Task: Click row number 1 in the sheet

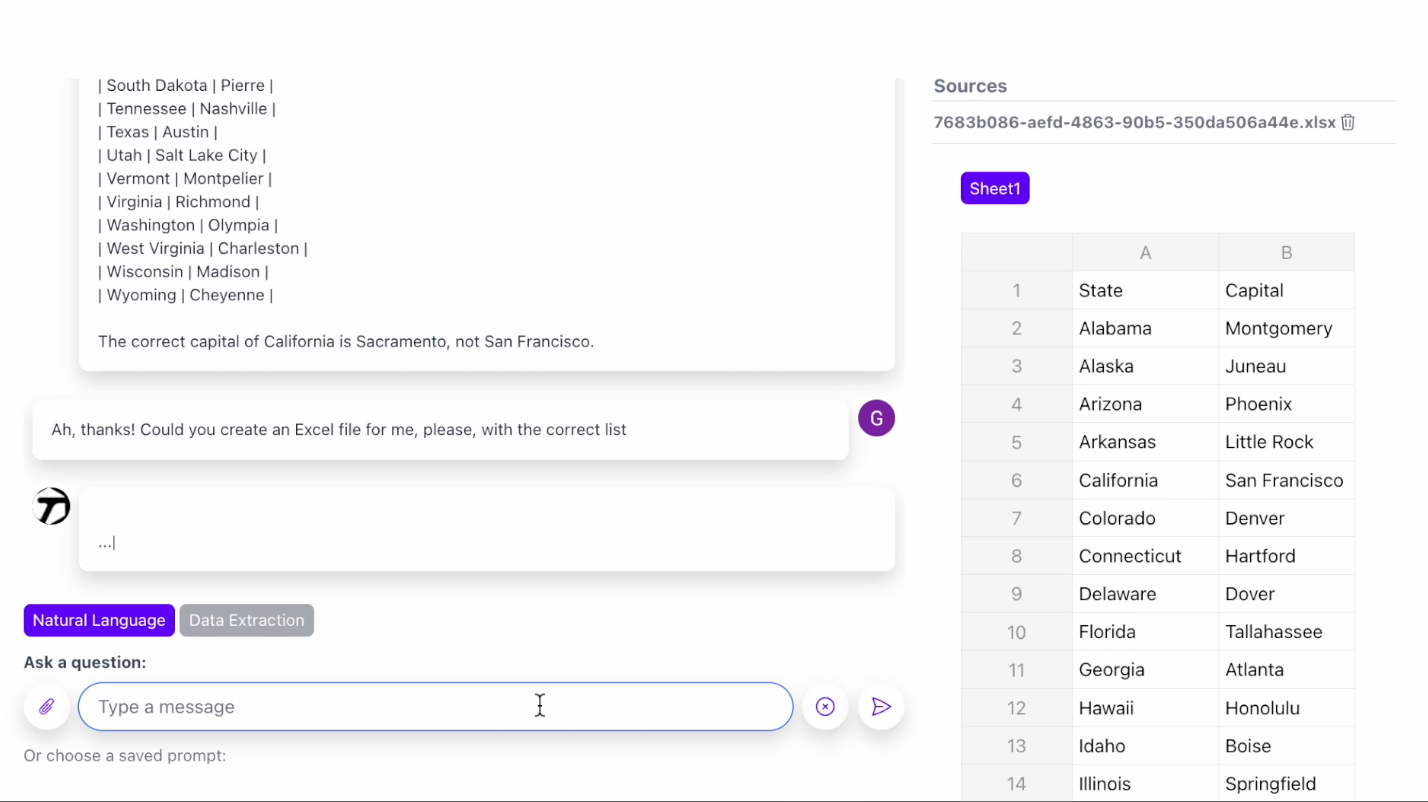Action: click(x=1016, y=290)
